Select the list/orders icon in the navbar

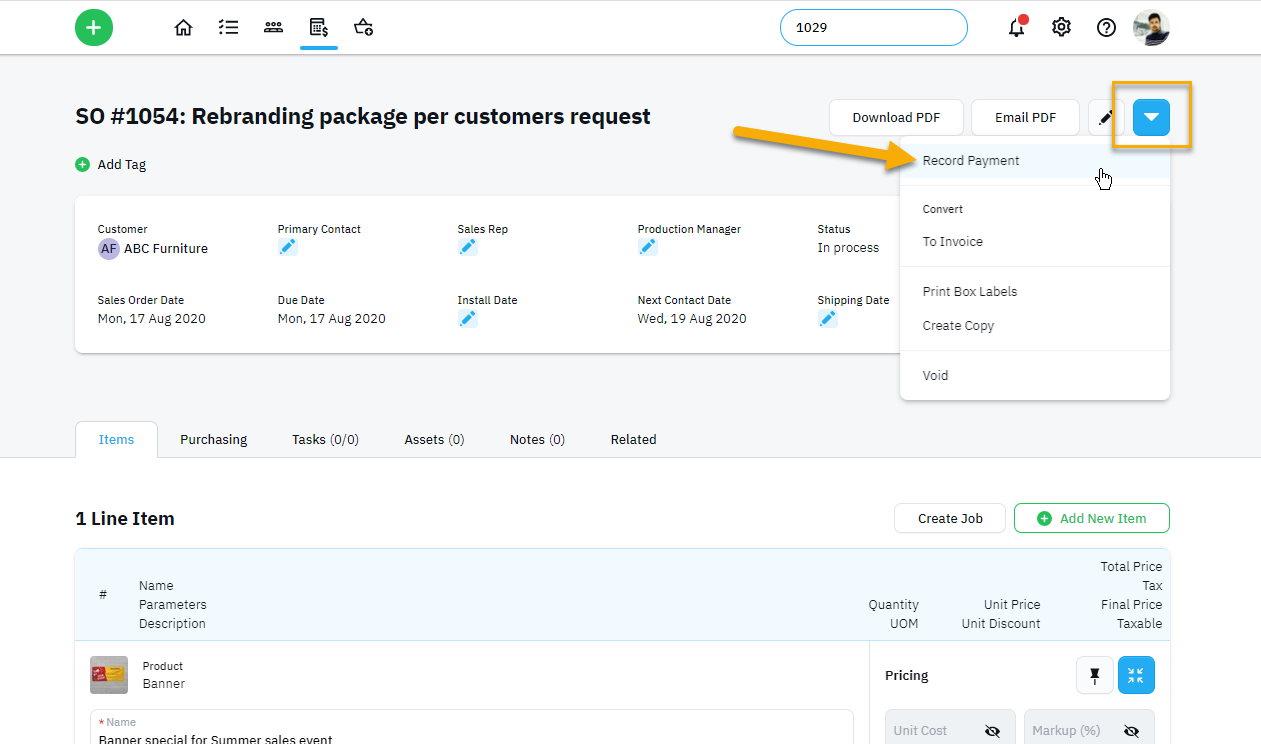pyautogui.click(x=228, y=27)
